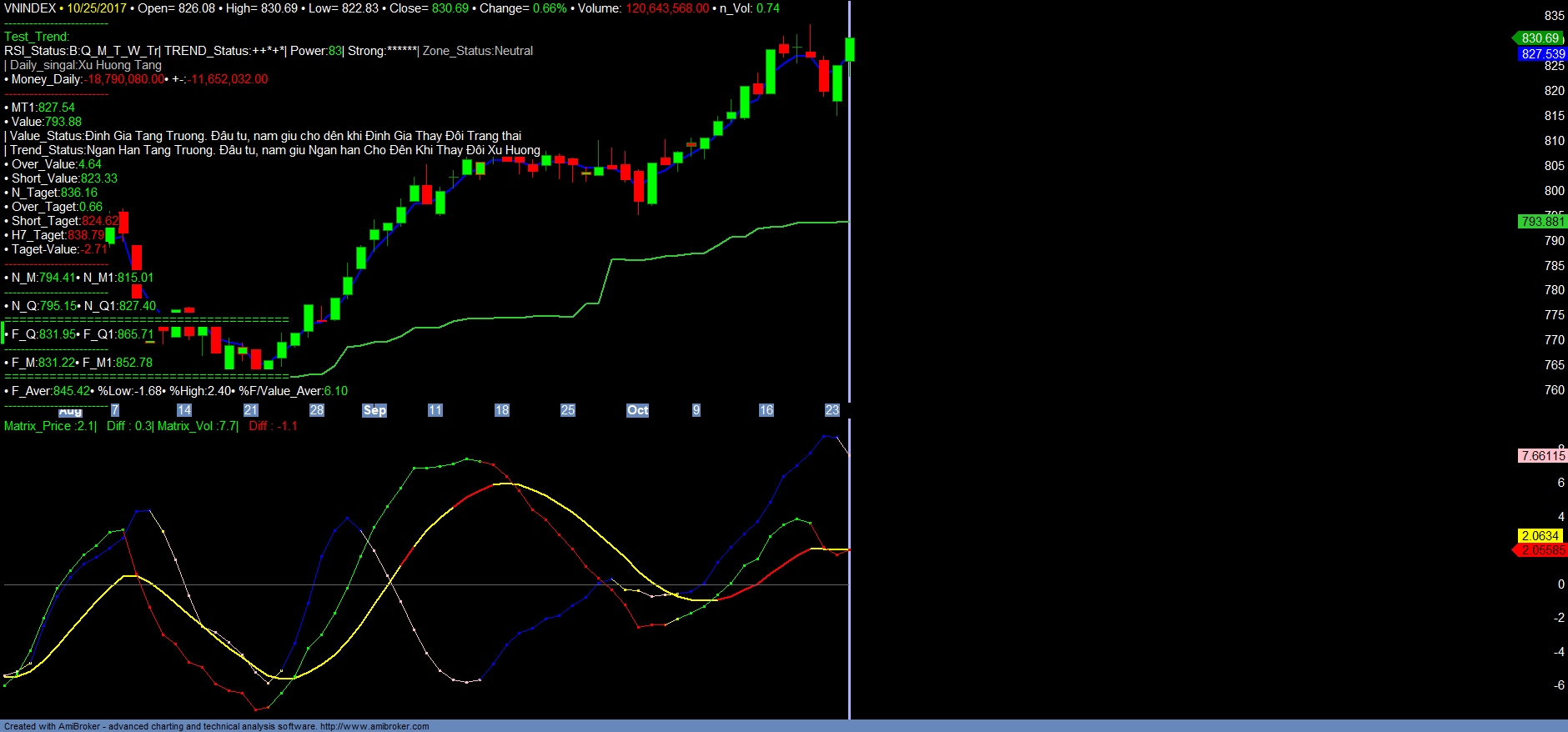This screenshot has height=732, width=1568.
Task: Open the amibroker.com link in footer
Action: point(374,726)
